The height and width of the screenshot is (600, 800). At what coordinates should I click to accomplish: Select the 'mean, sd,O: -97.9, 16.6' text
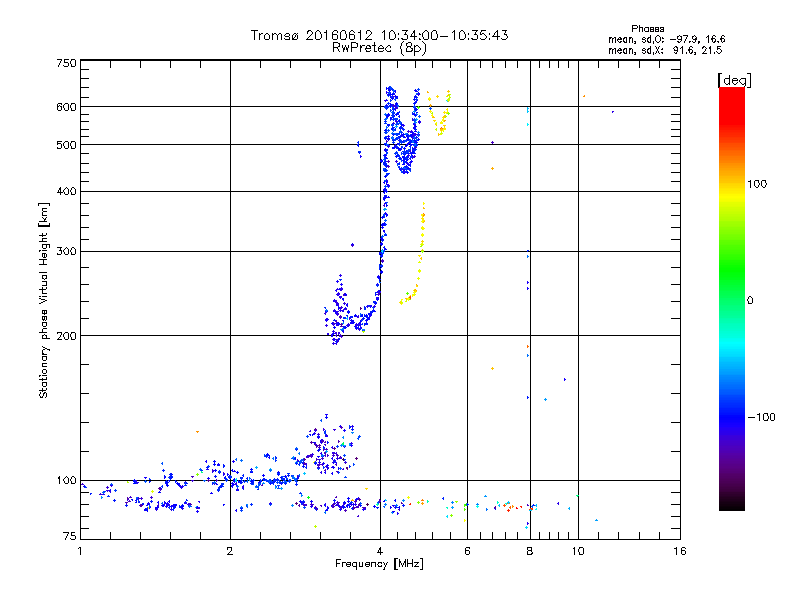tap(666, 39)
